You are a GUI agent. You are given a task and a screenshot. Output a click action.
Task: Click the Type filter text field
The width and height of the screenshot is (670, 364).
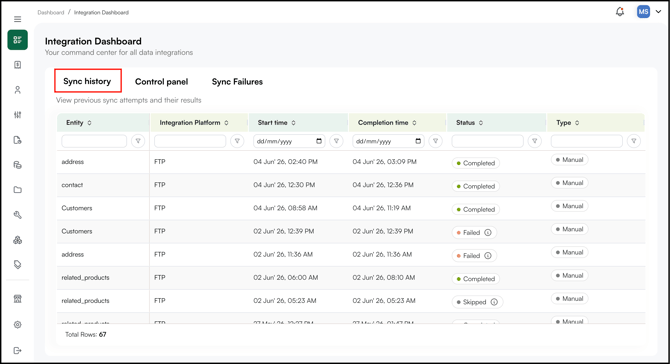pos(587,141)
